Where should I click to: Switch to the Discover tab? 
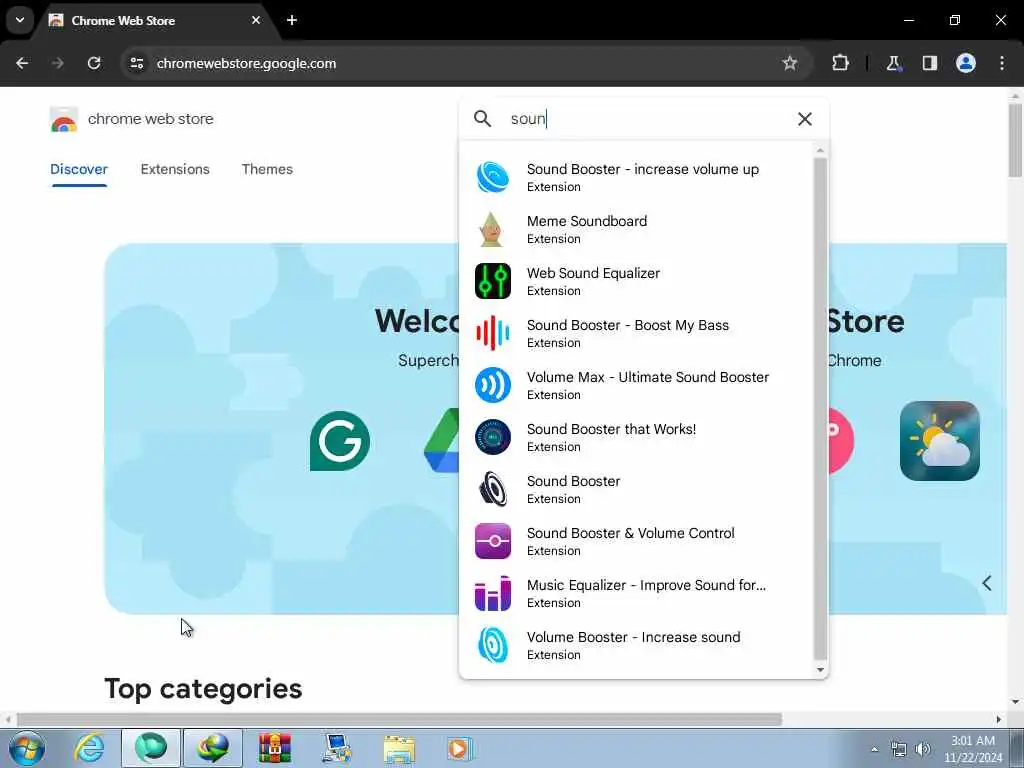(x=78, y=169)
